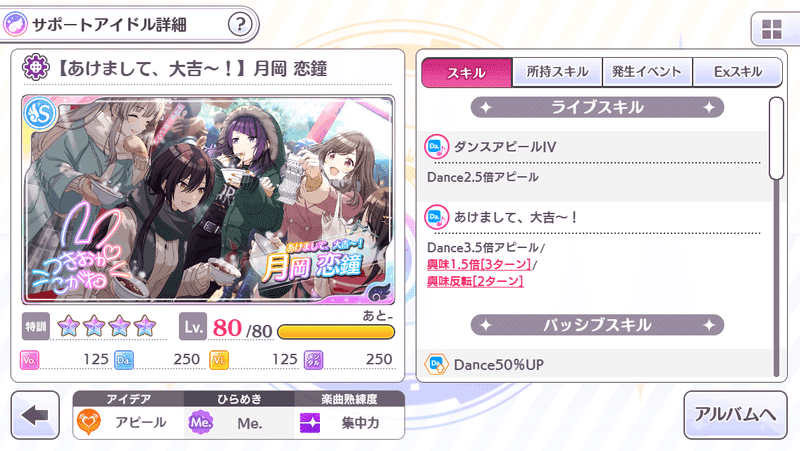Screen dimensions: 800x451
Task: Click the S rarity badge on the card
Action: pos(40,113)
